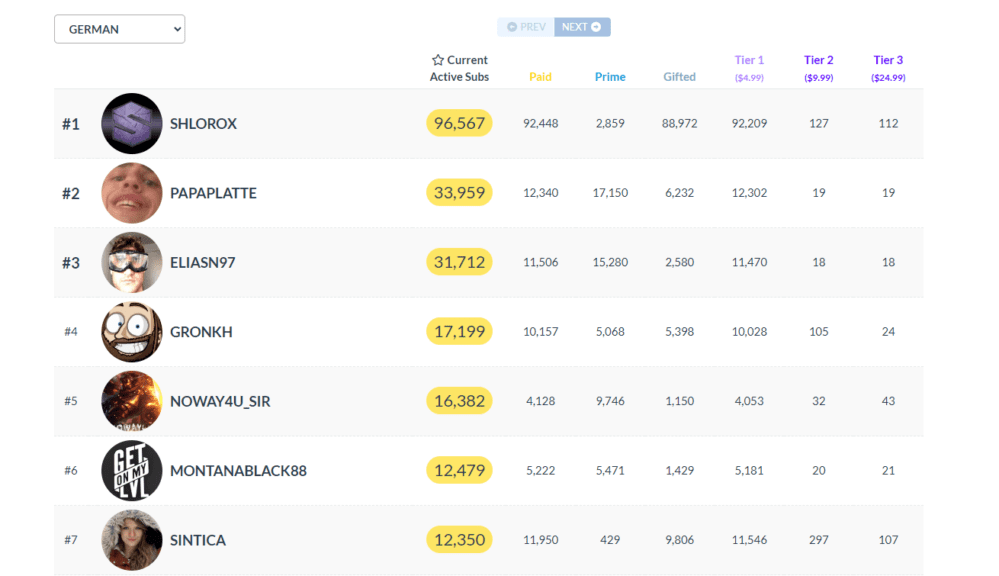Click ELIASN97's goggles avatar

132,262
